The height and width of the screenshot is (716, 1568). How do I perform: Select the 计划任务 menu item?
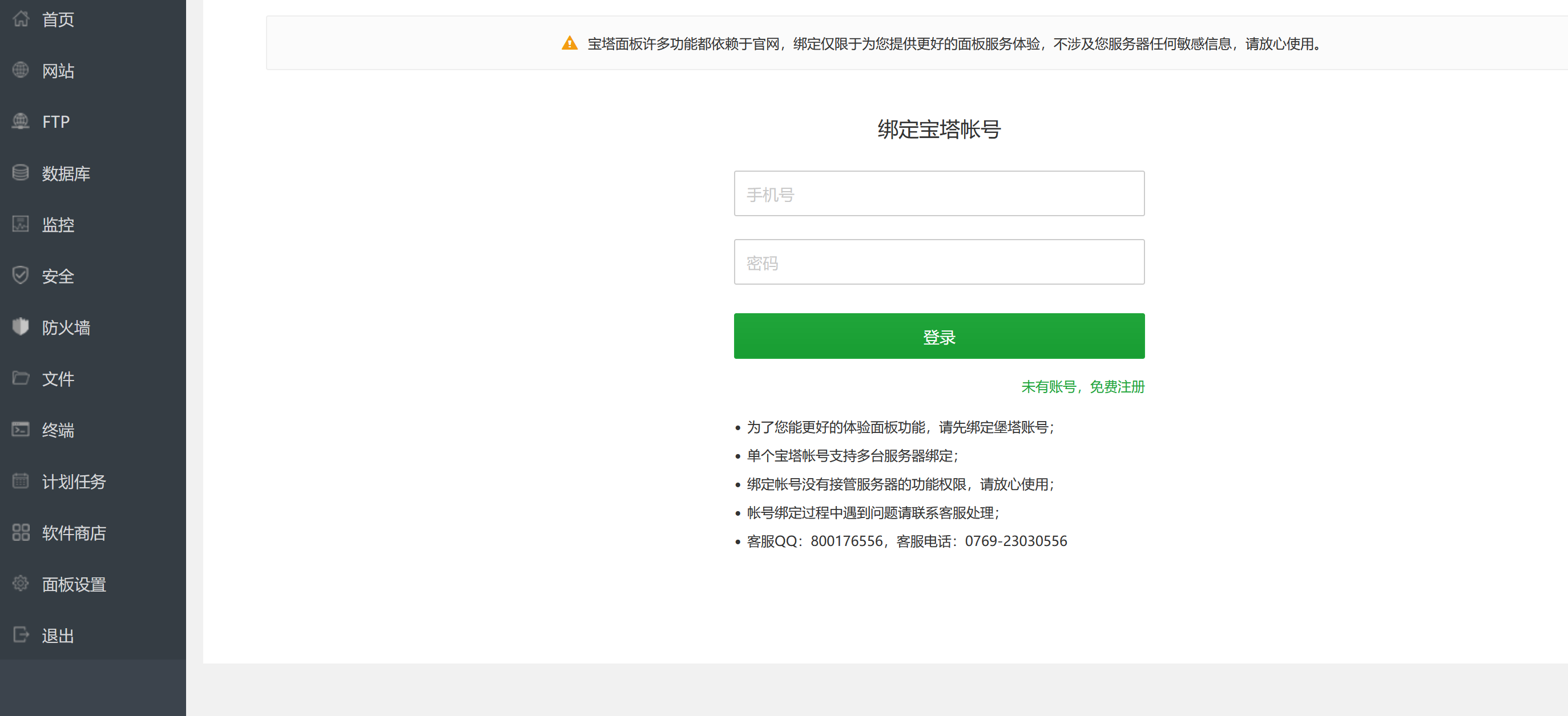(74, 481)
